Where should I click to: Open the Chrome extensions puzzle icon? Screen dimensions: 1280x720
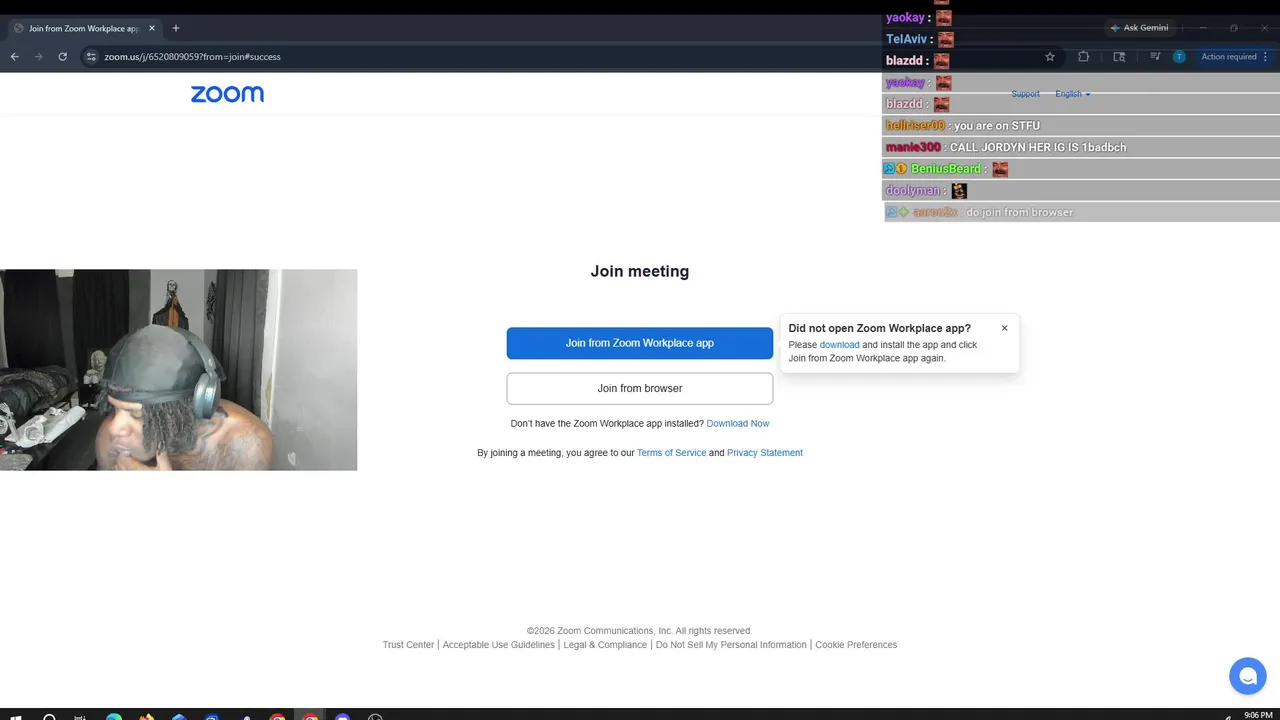coord(1083,57)
